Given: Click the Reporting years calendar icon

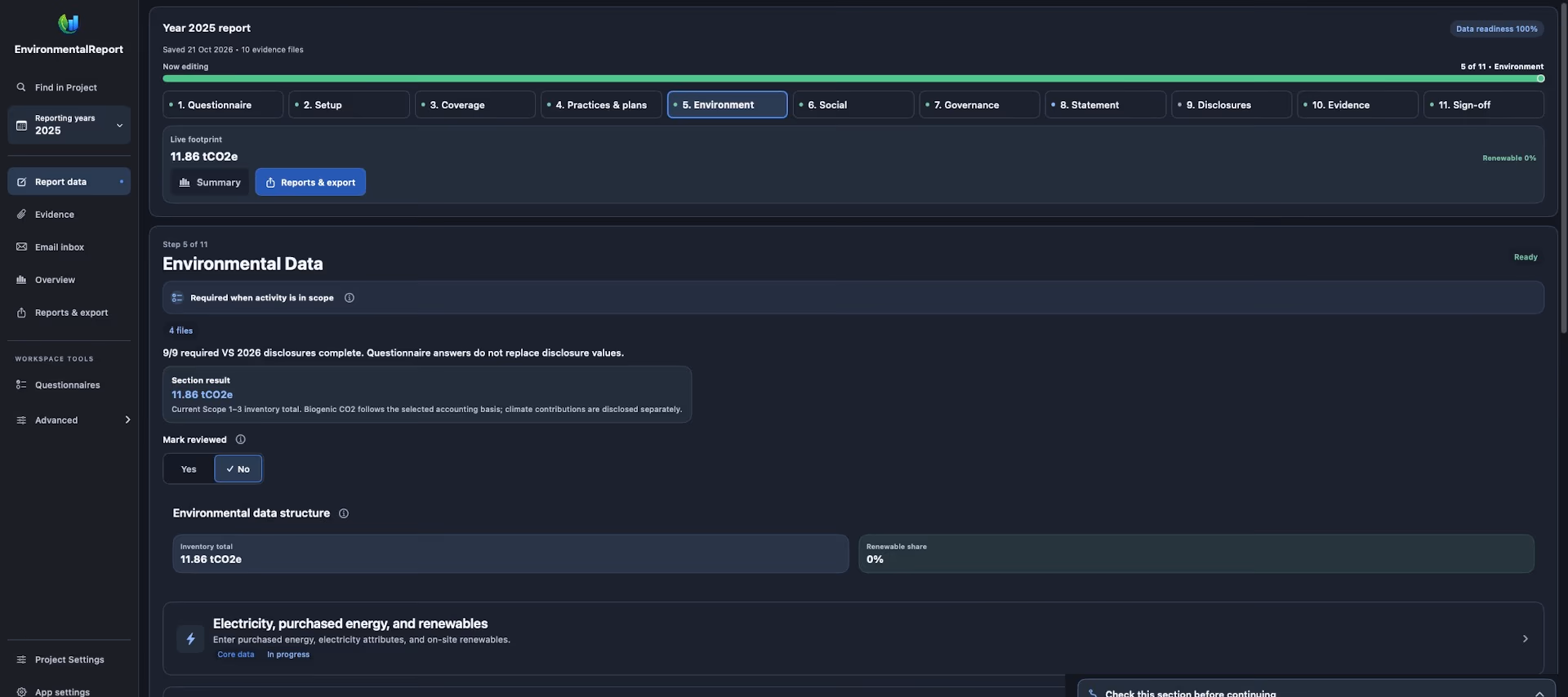Looking at the screenshot, I should pos(21,125).
